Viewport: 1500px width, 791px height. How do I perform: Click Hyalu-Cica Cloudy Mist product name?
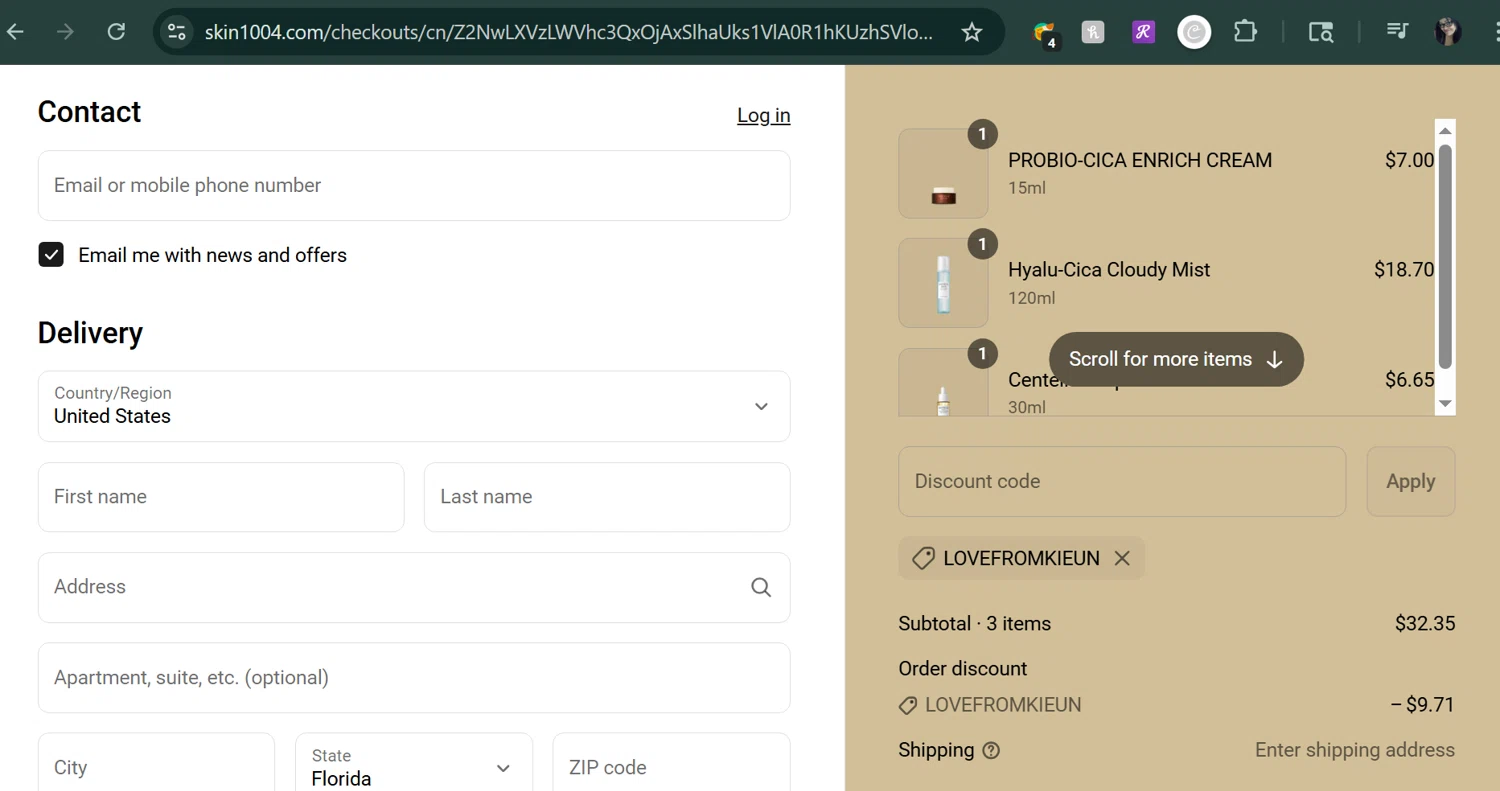tap(1109, 270)
